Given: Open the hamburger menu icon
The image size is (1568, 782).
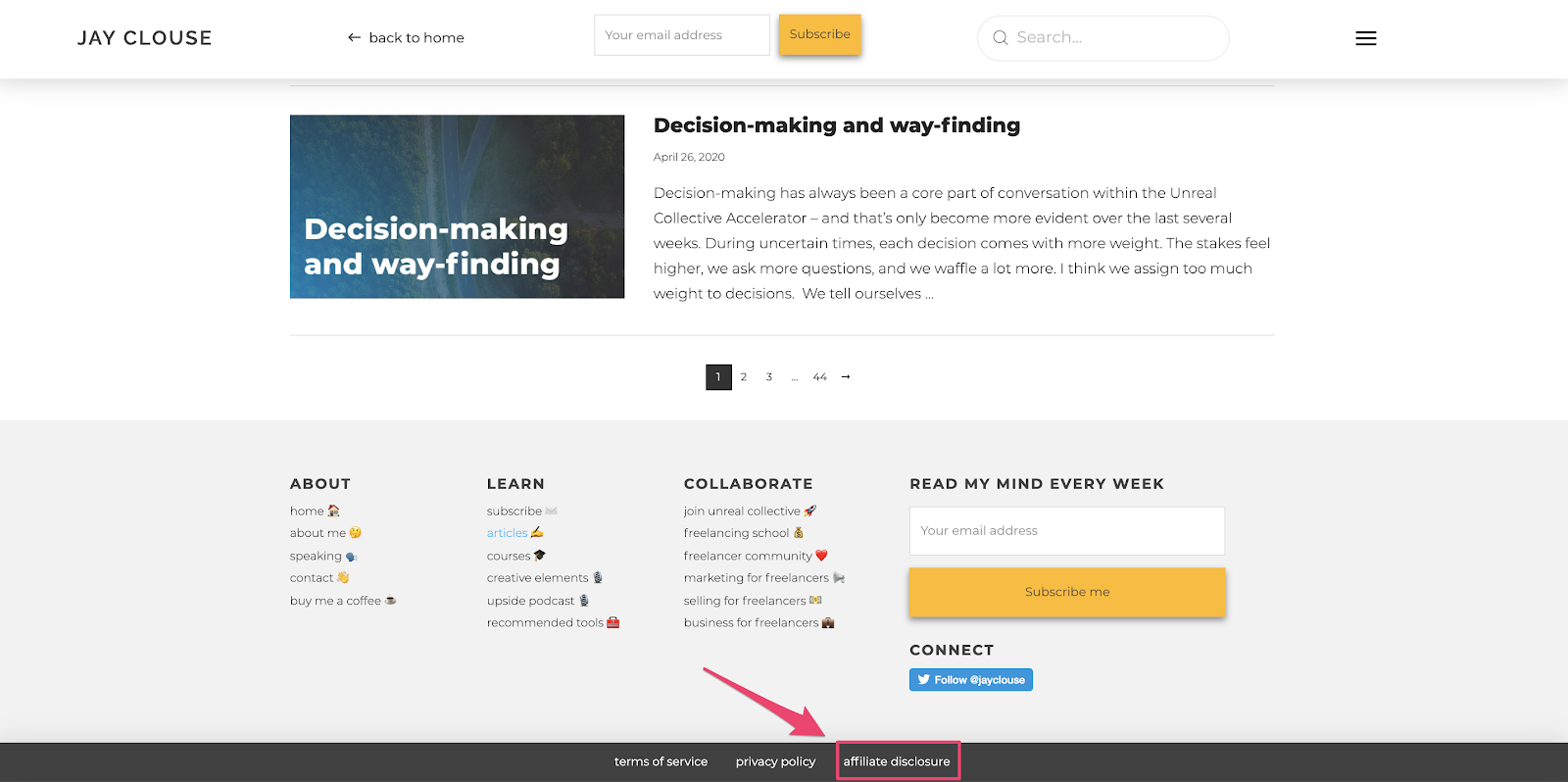Looking at the screenshot, I should pyautogui.click(x=1365, y=38).
